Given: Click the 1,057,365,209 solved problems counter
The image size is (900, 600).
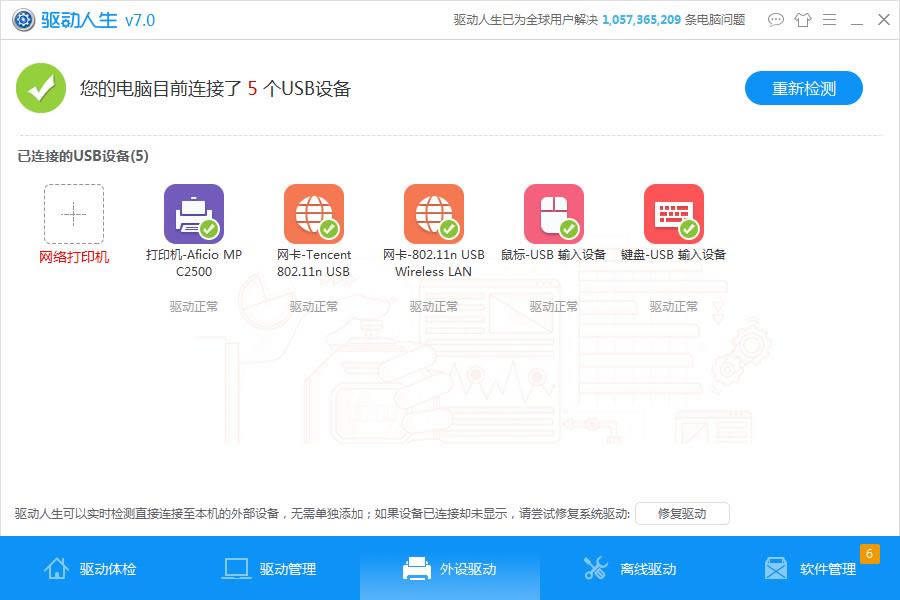Looking at the screenshot, I should (x=655, y=20).
